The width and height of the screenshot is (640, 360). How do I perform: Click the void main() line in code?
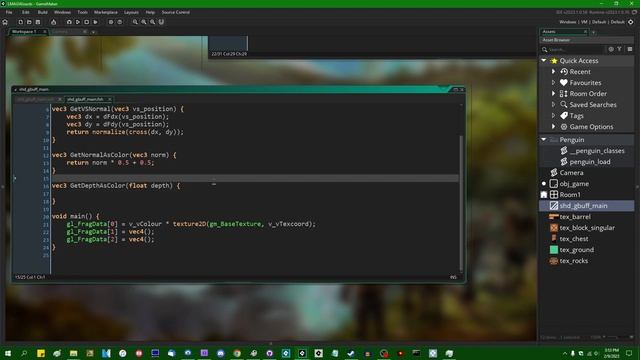pos(76,216)
